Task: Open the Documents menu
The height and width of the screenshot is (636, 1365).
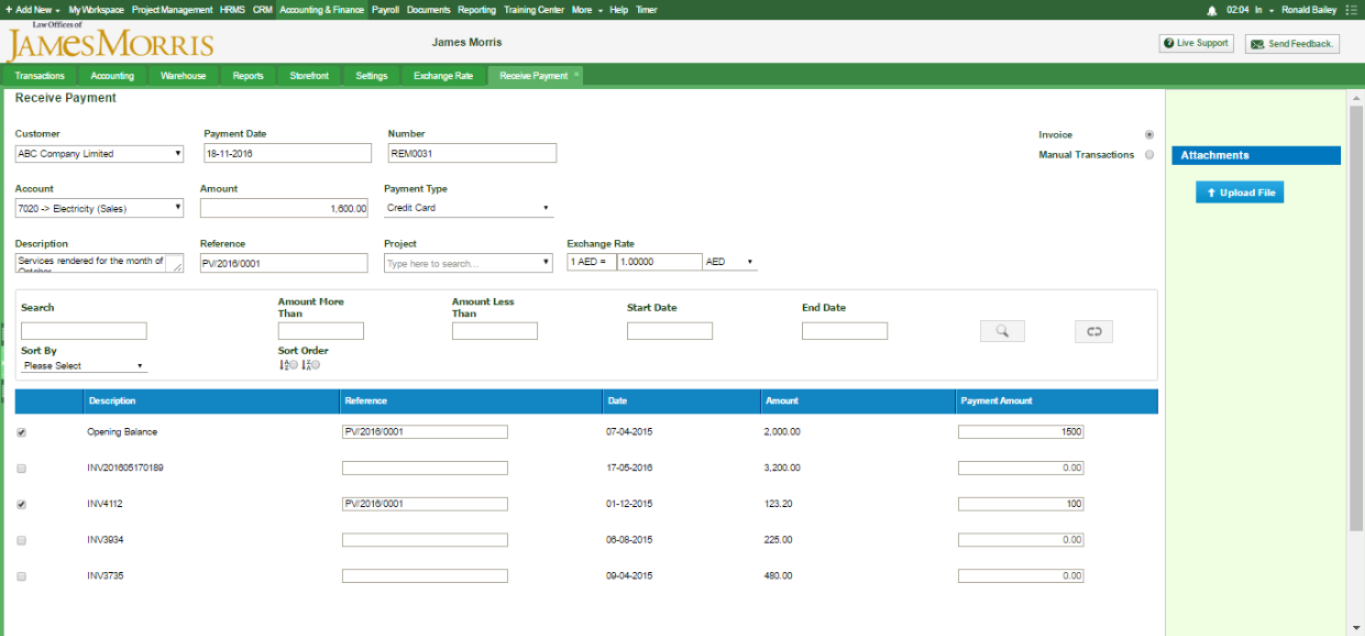Action: pos(429,10)
